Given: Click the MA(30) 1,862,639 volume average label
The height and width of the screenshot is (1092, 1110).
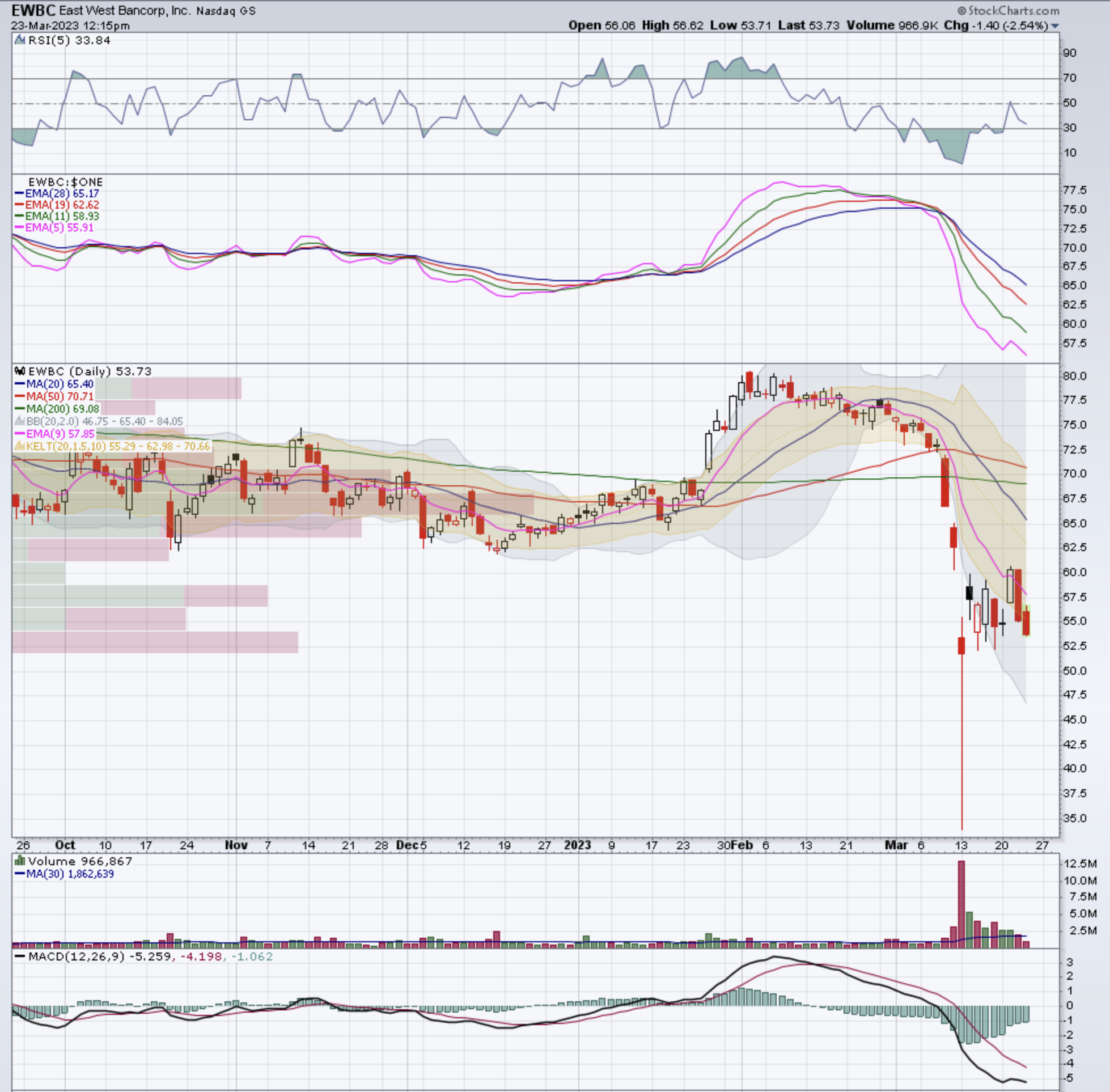Looking at the screenshot, I should (70, 874).
